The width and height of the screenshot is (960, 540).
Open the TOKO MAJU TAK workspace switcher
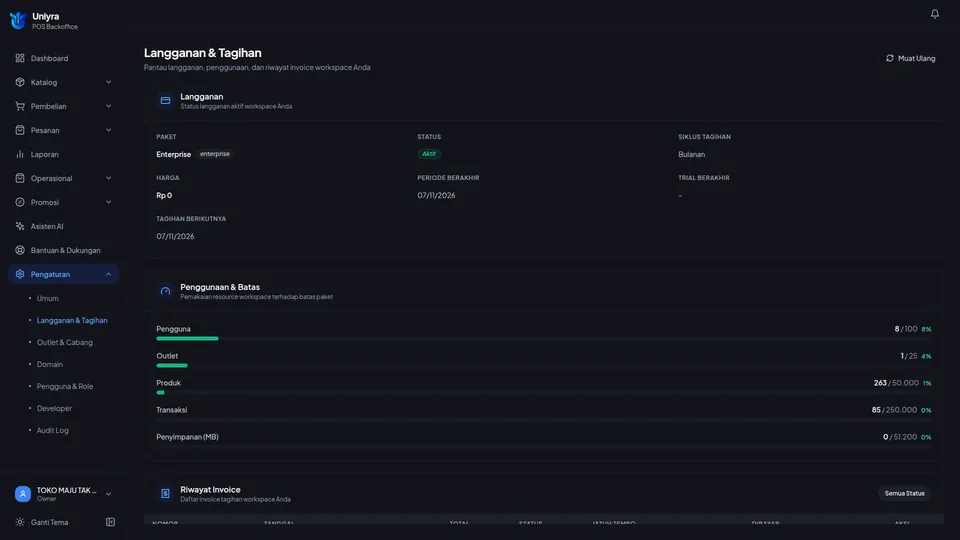(64, 493)
